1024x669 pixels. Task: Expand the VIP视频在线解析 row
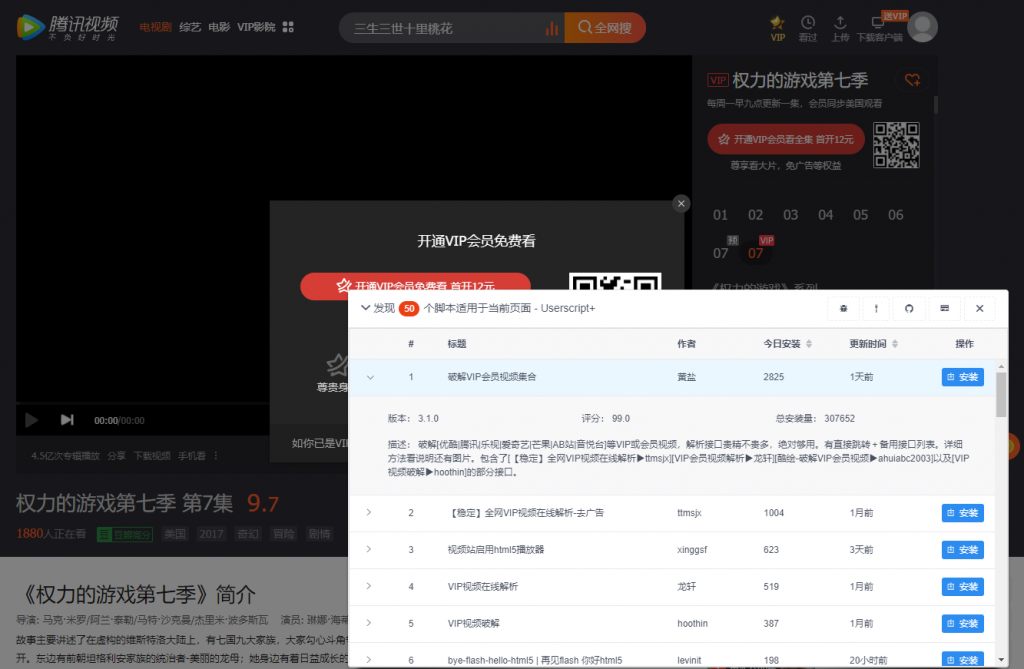click(369, 586)
